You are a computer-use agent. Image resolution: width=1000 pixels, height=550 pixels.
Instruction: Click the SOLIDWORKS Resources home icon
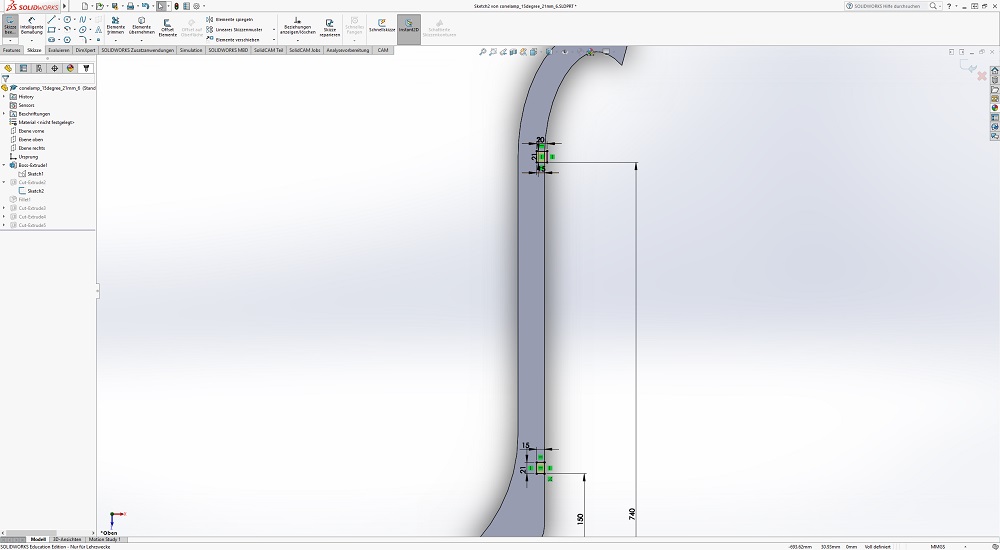click(x=994, y=71)
